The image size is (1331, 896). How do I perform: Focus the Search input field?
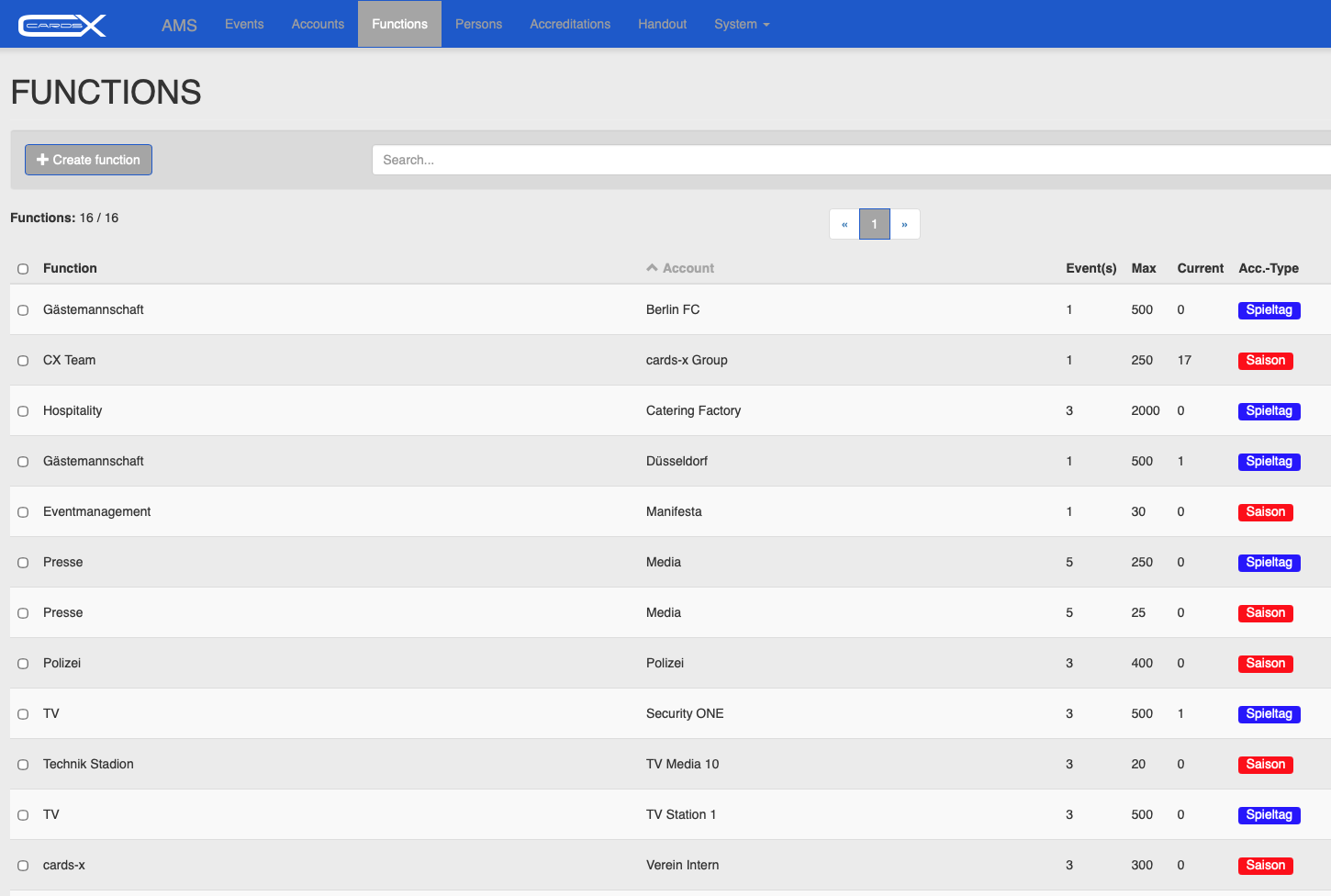click(851, 160)
